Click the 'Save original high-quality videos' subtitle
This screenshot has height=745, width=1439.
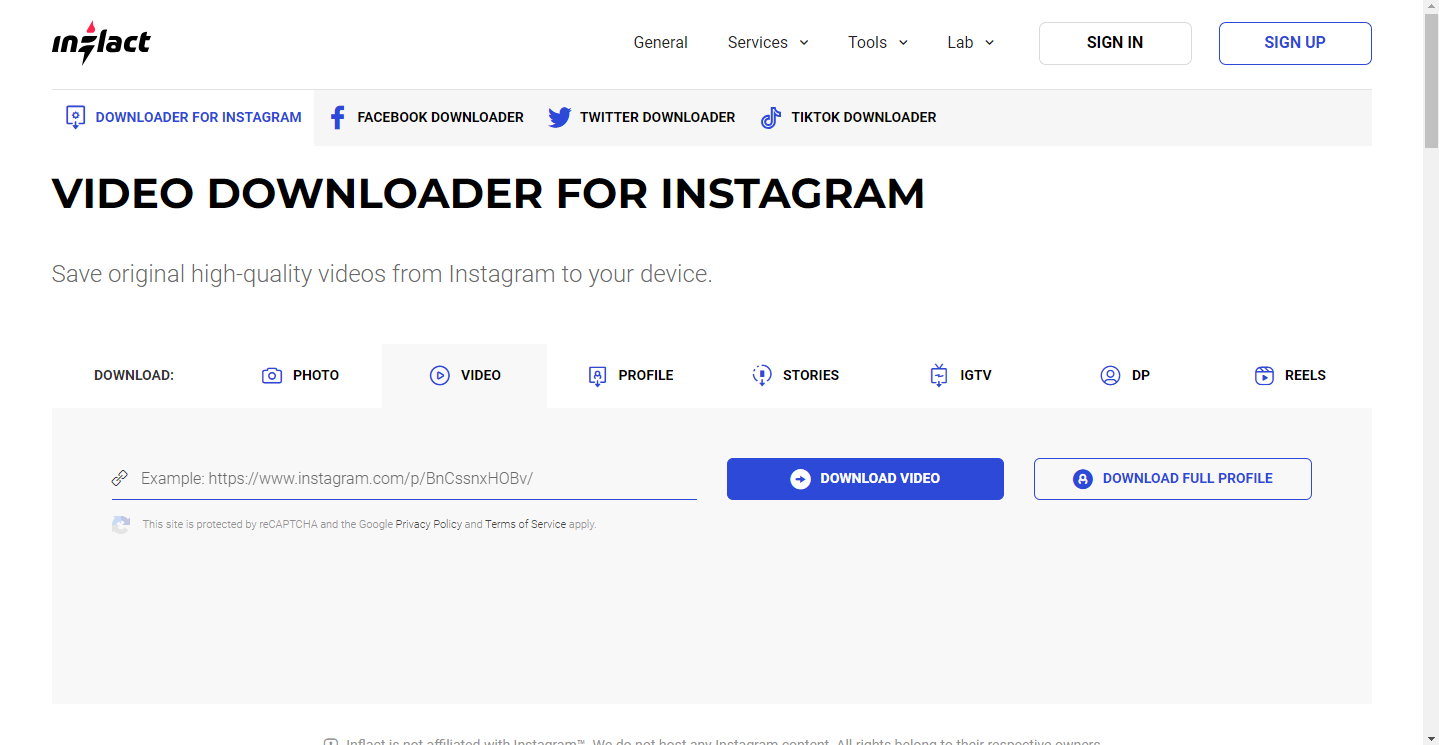pos(382,274)
